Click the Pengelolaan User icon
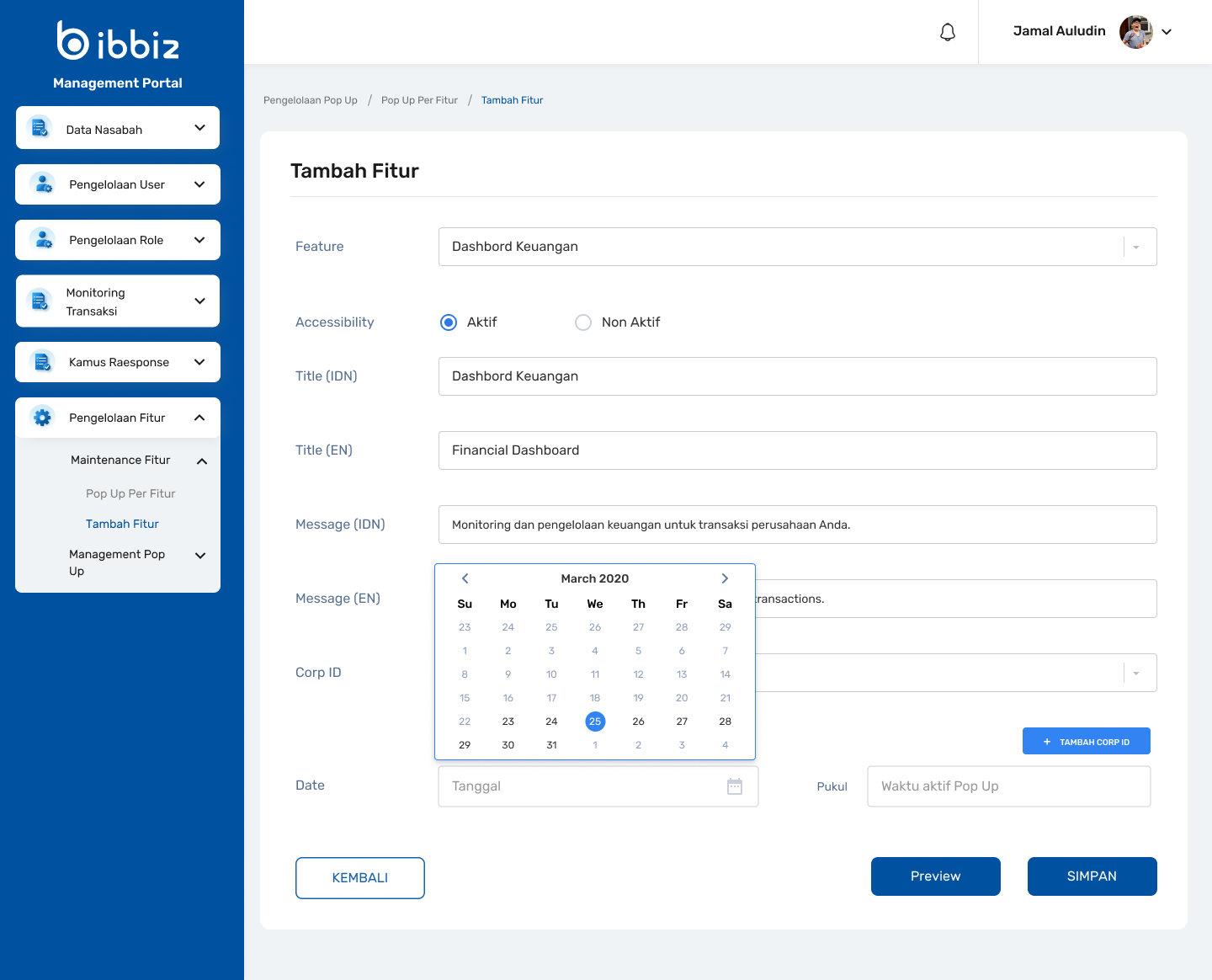1212x980 pixels. point(42,184)
